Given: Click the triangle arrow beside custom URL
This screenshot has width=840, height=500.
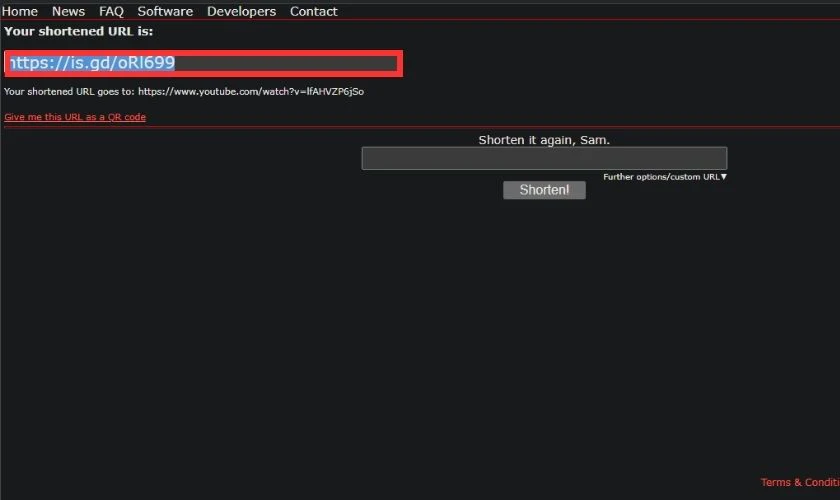Looking at the screenshot, I should click(x=724, y=177).
